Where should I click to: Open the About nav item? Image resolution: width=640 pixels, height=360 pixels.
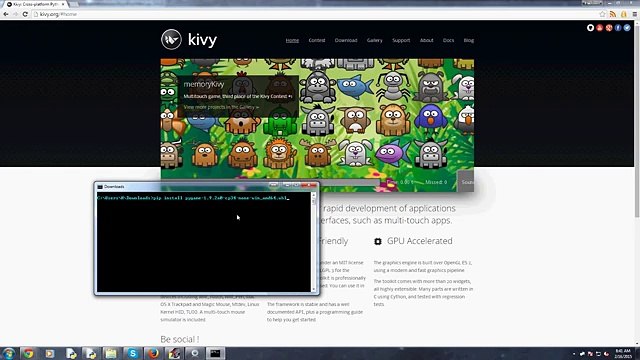427,40
